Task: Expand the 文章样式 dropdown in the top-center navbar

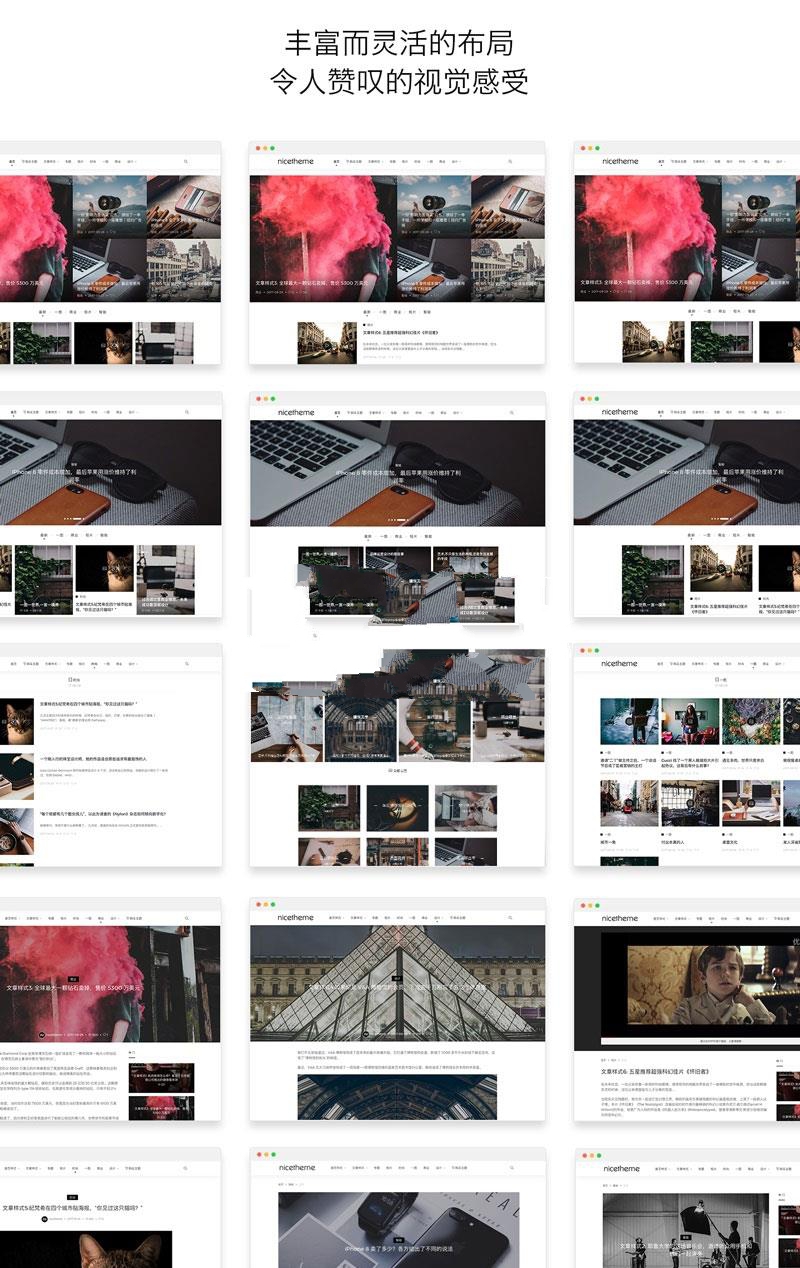Action: [x=374, y=161]
